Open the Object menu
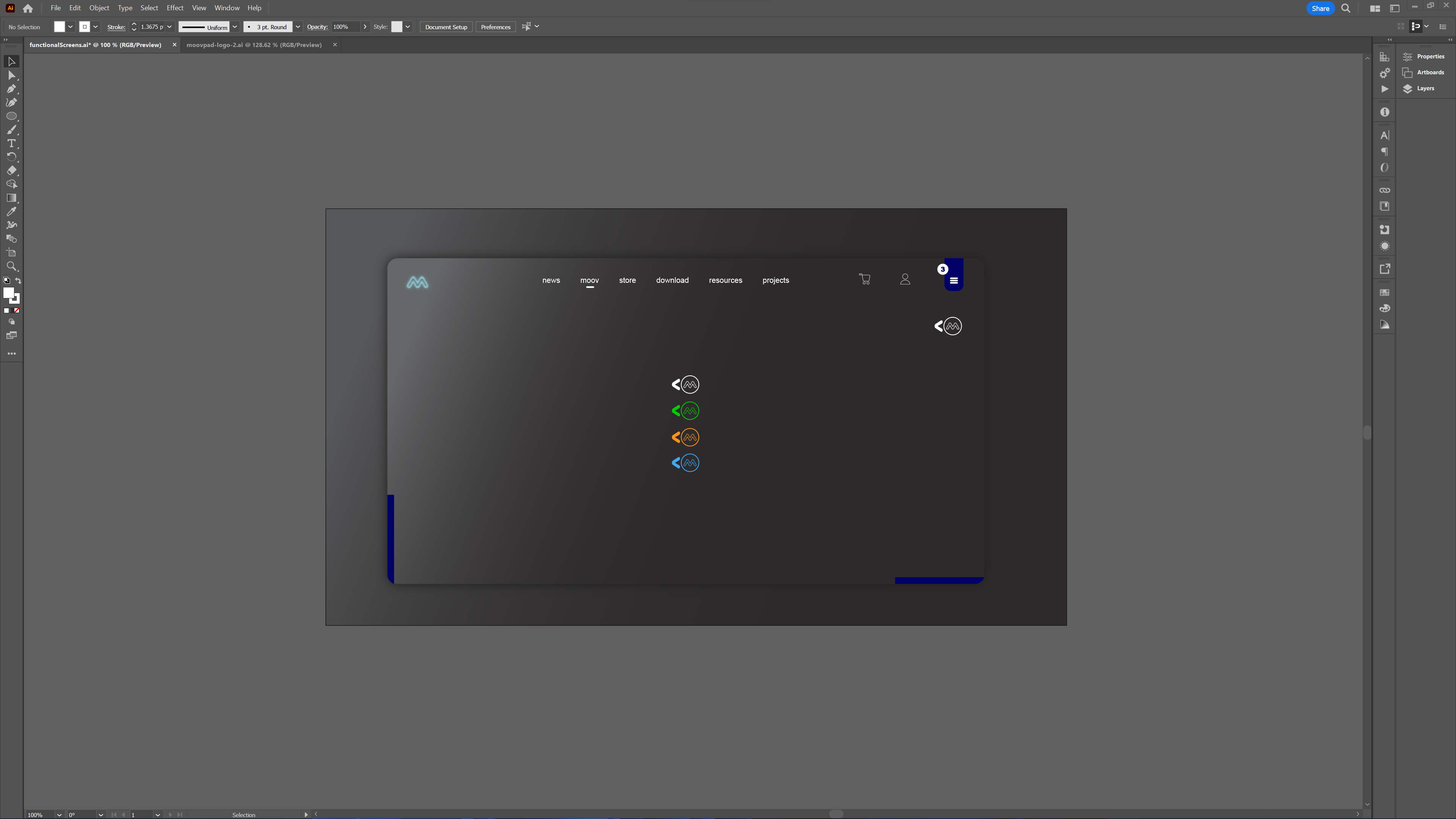Image resolution: width=1456 pixels, height=819 pixels. tap(99, 8)
